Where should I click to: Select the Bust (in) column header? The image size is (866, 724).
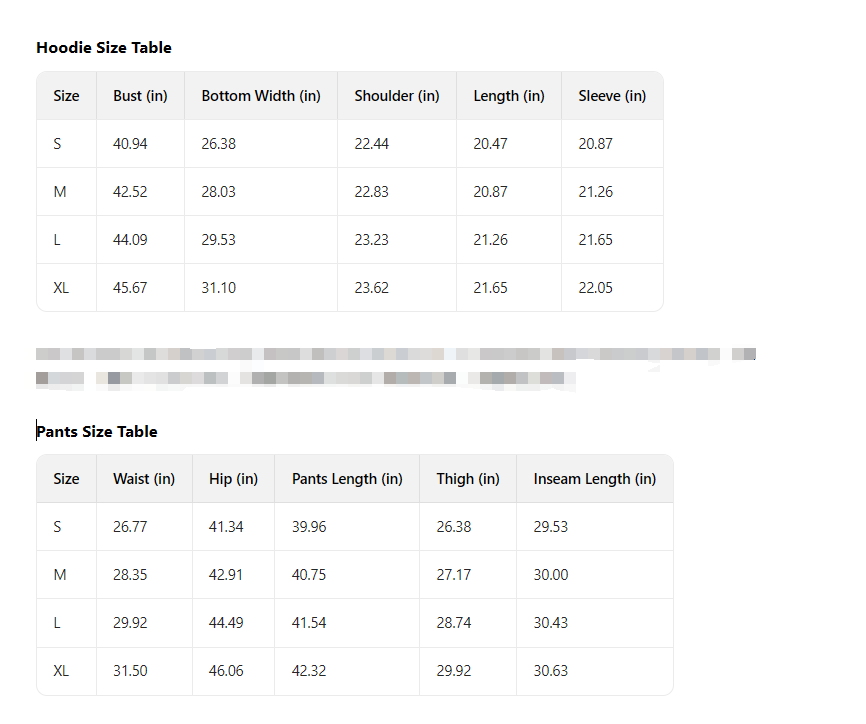[x=140, y=96]
